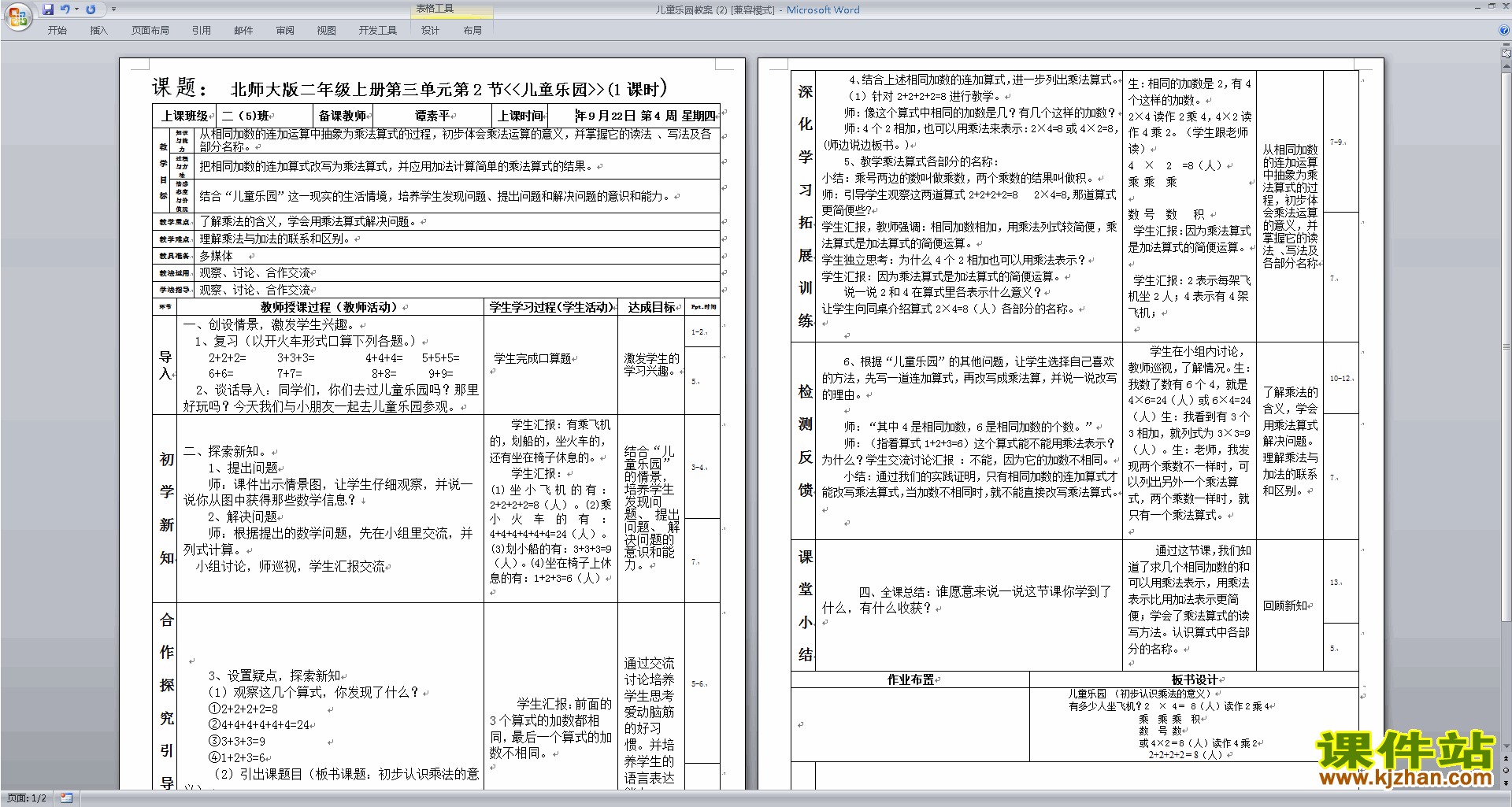Click the teacher name cell 谭素平
Image resolution: width=1512 pixels, height=807 pixels.
432,116
